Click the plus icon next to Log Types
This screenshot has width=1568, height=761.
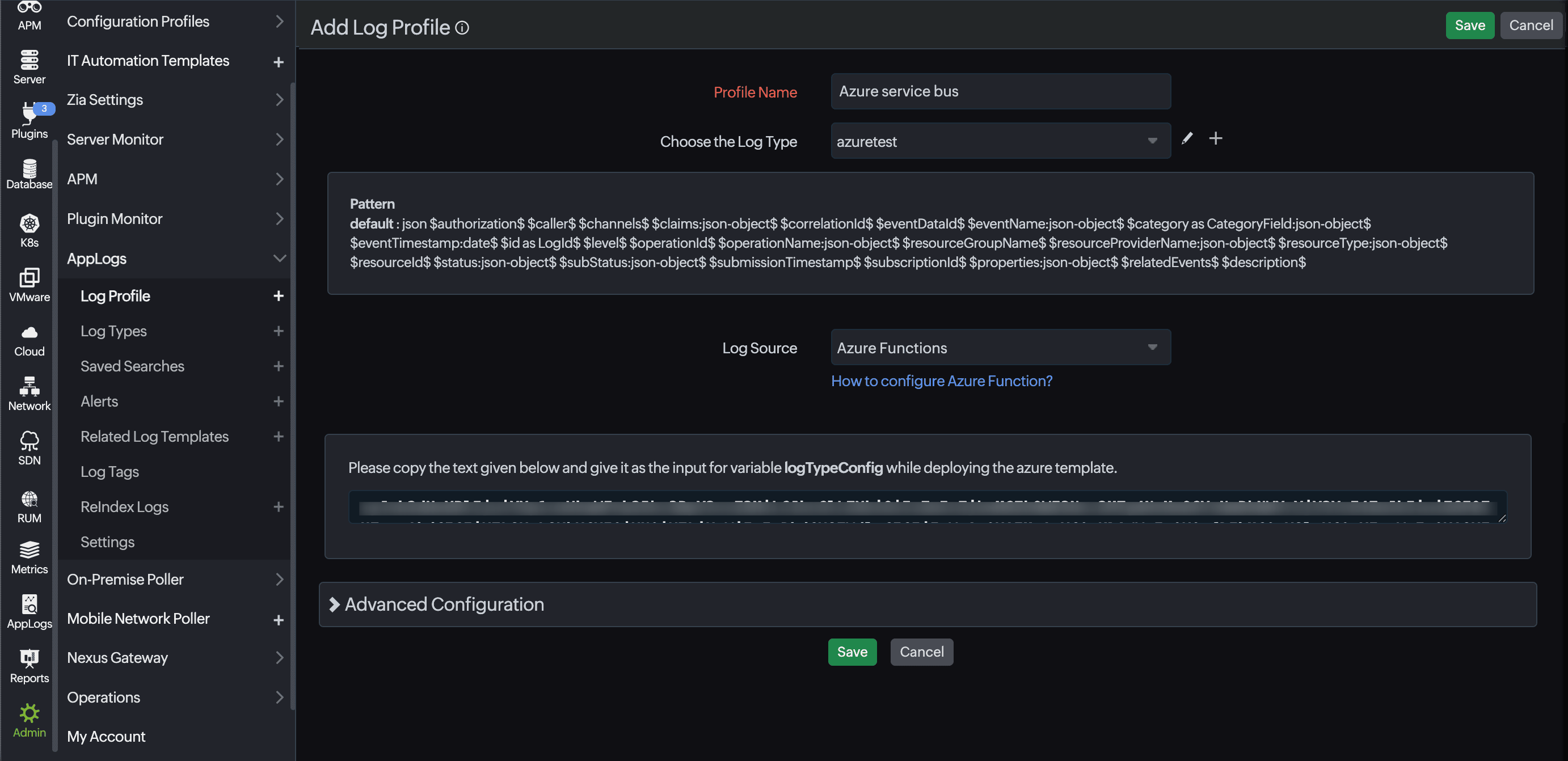point(278,331)
